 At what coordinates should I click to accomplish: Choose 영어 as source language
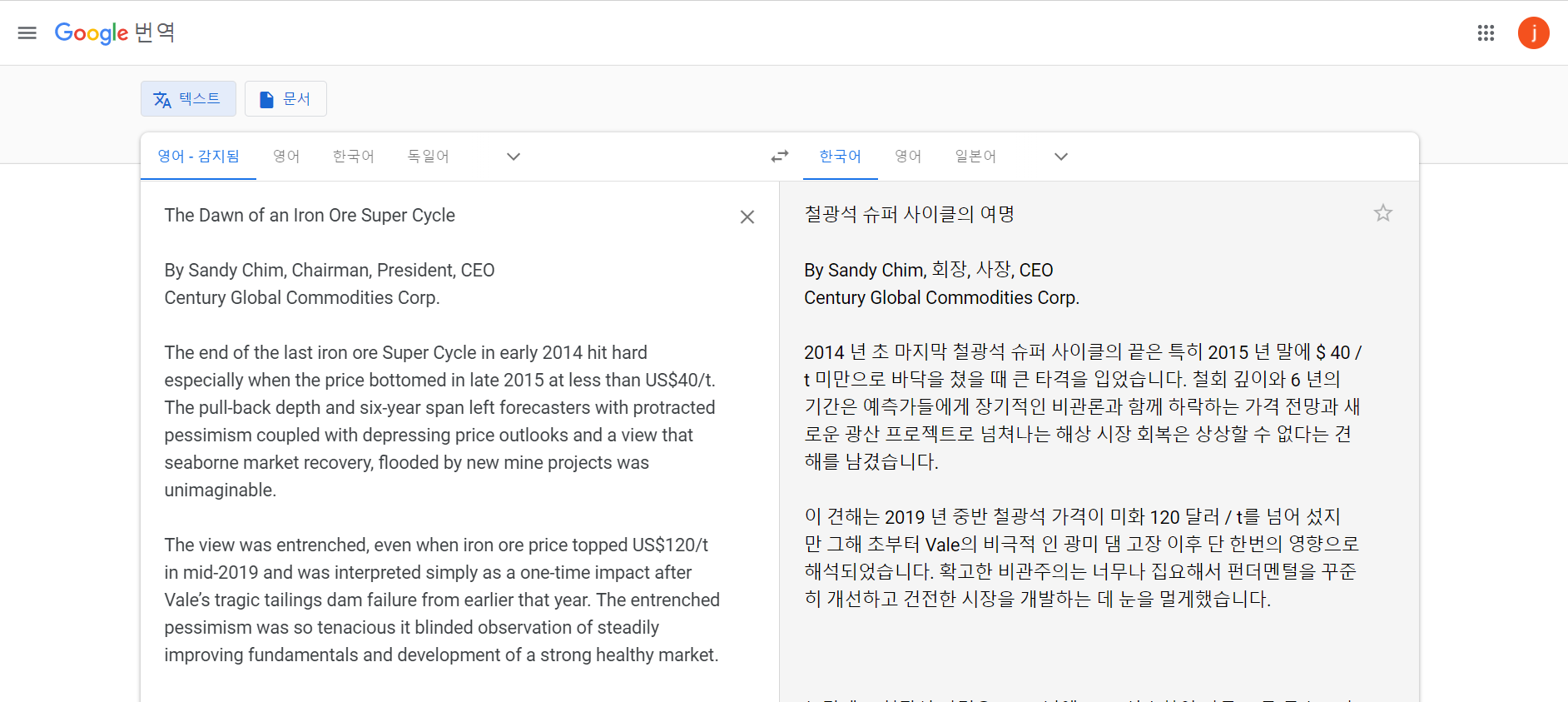point(286,157)
